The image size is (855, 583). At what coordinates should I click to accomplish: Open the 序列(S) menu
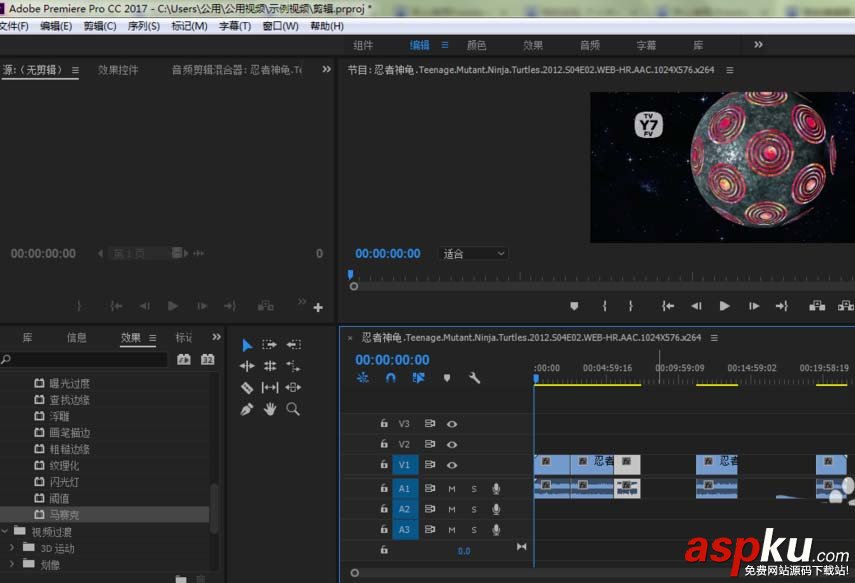tap(143, 26)
